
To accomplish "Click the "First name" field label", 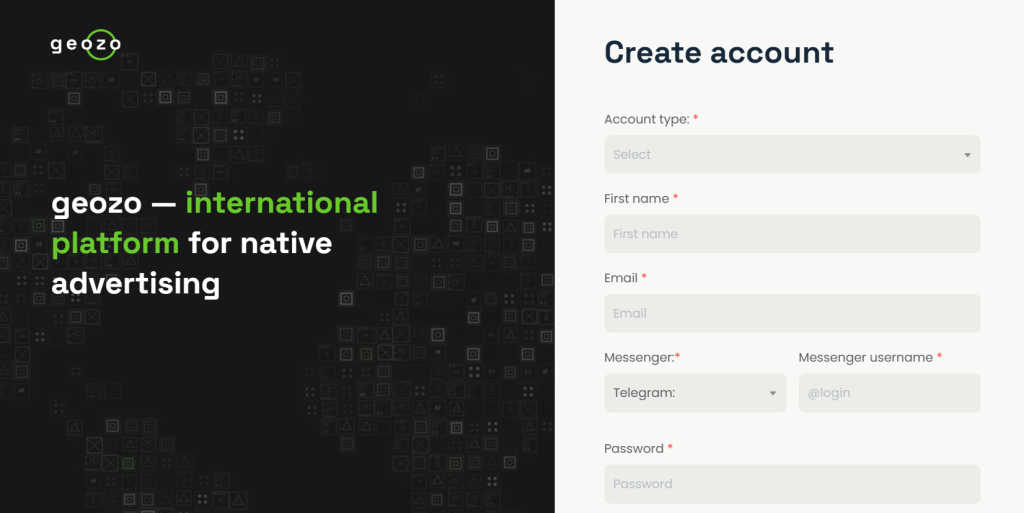I will [636, 198].
